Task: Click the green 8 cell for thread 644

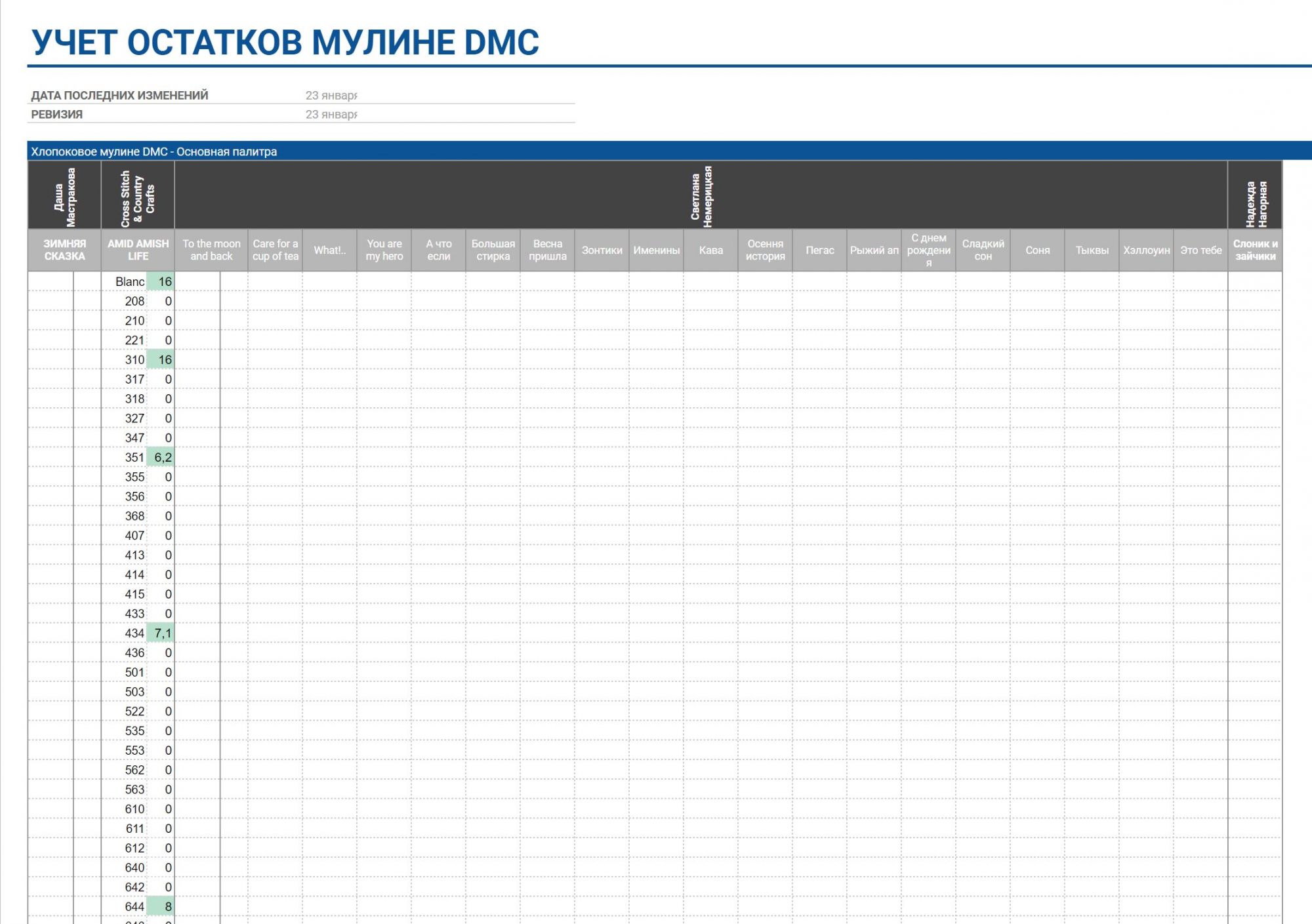Action: coord(161,907)
